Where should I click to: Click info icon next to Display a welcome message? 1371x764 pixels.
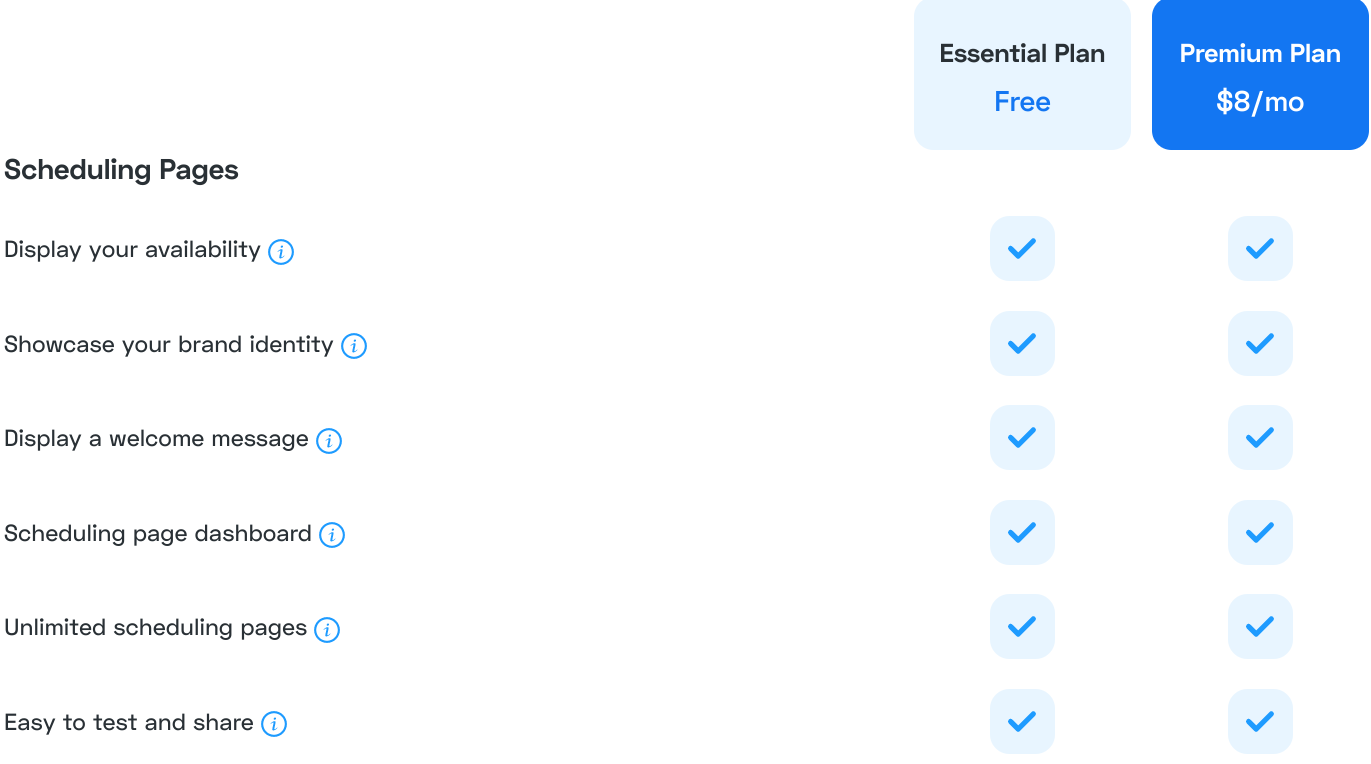[329, 441]
